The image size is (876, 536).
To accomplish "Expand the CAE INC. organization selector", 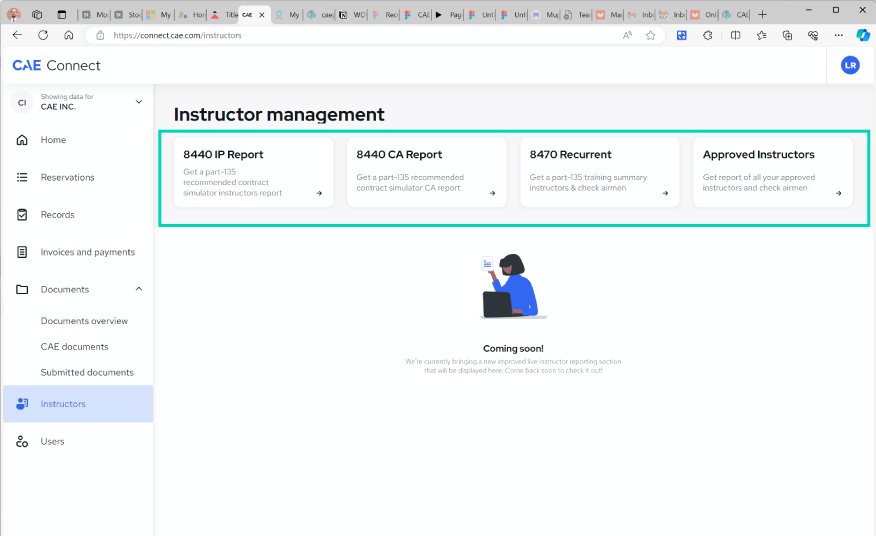I will [78, 102].
